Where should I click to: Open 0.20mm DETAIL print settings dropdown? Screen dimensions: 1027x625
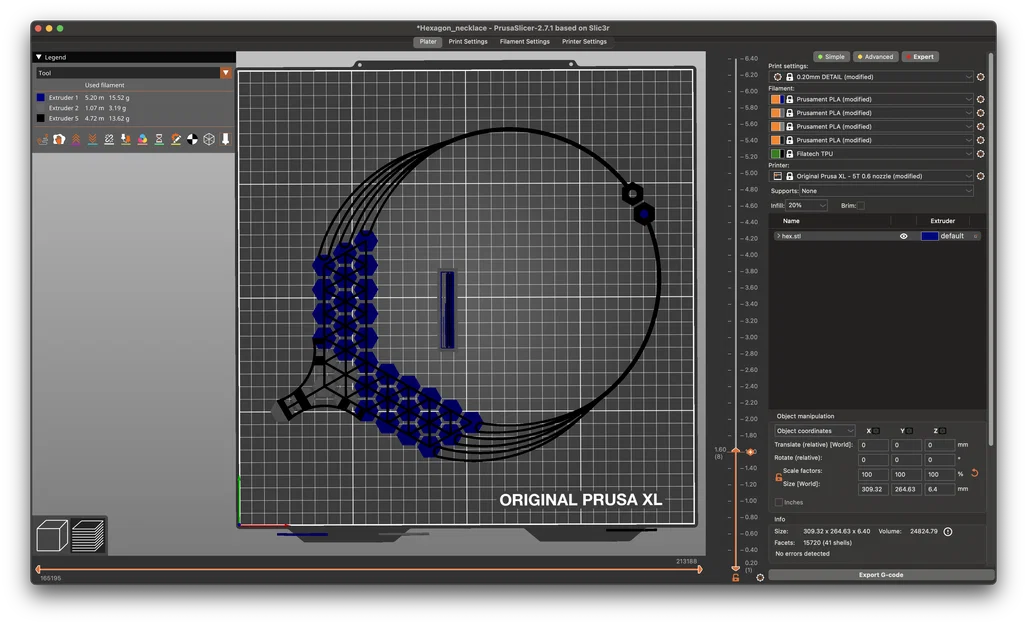point(872,77)
